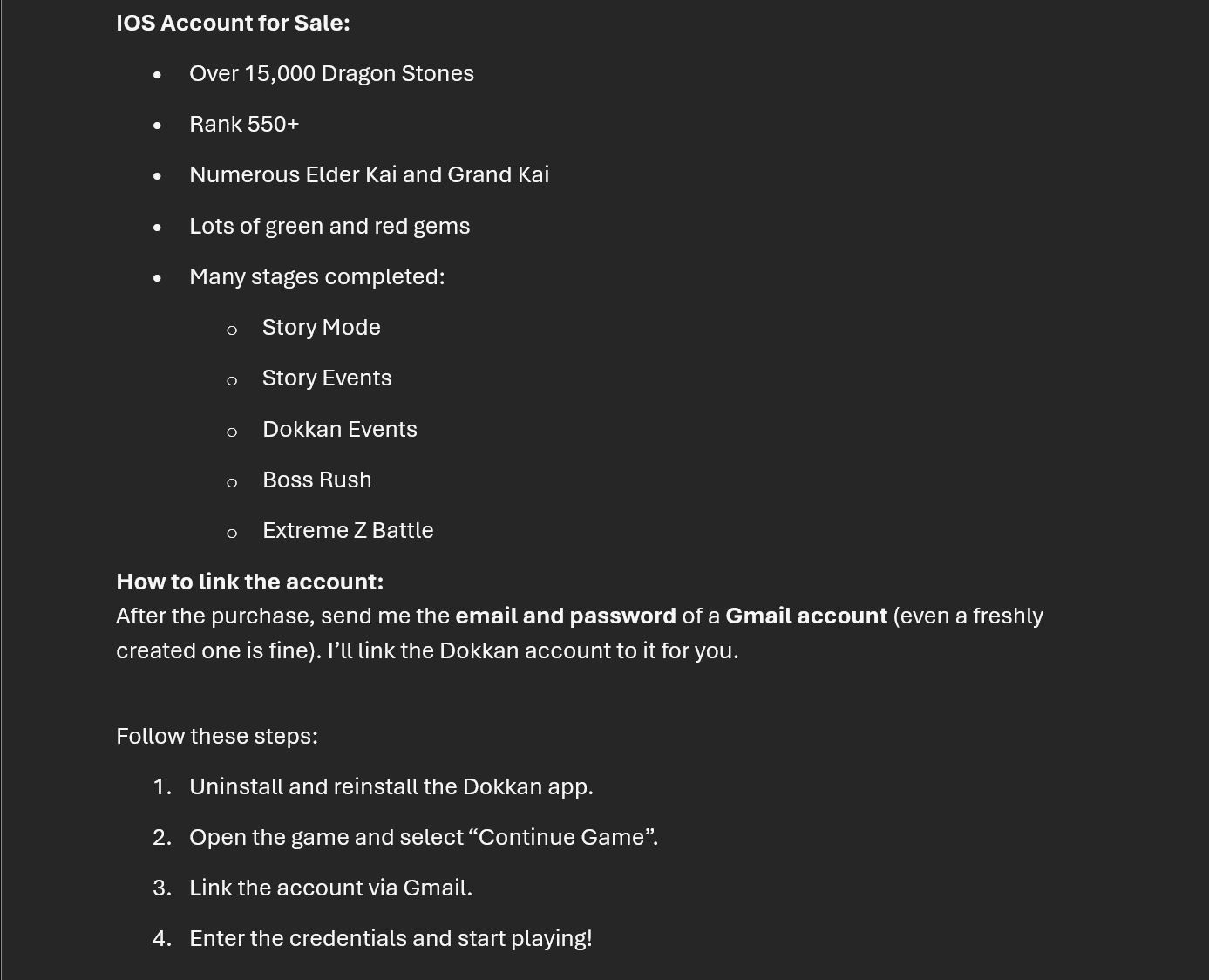Click the "Extreme Z Battle" list item
Viewport: 1209px width, 980px height.
[x=348, y=531]
